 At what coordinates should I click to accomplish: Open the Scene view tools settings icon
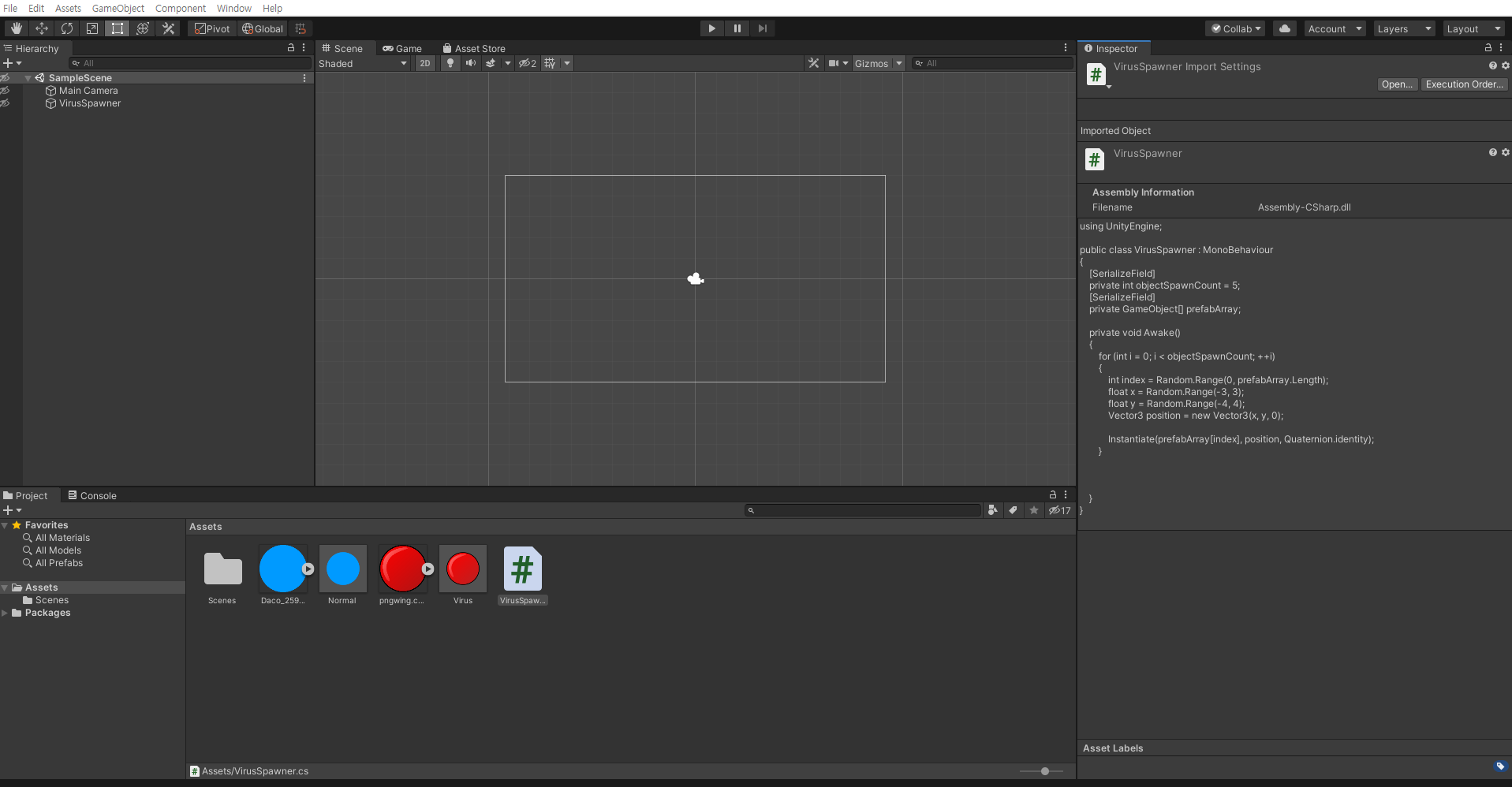click(813, 63)
